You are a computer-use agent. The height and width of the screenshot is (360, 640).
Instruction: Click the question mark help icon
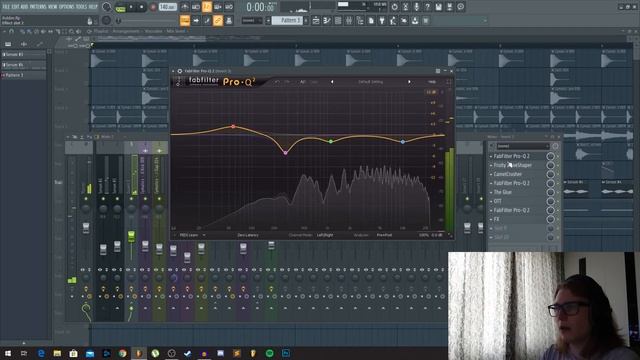pos(427,7)
